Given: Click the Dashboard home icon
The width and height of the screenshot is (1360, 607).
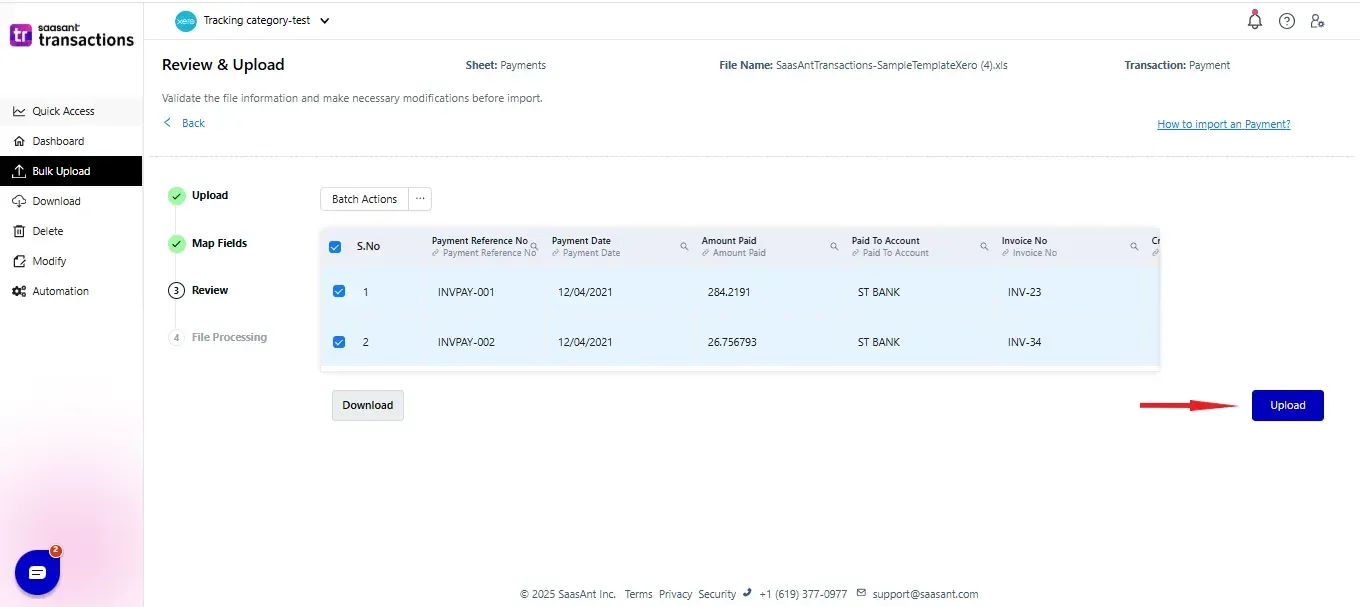Looking at the screenshot, I should (19, 141).
